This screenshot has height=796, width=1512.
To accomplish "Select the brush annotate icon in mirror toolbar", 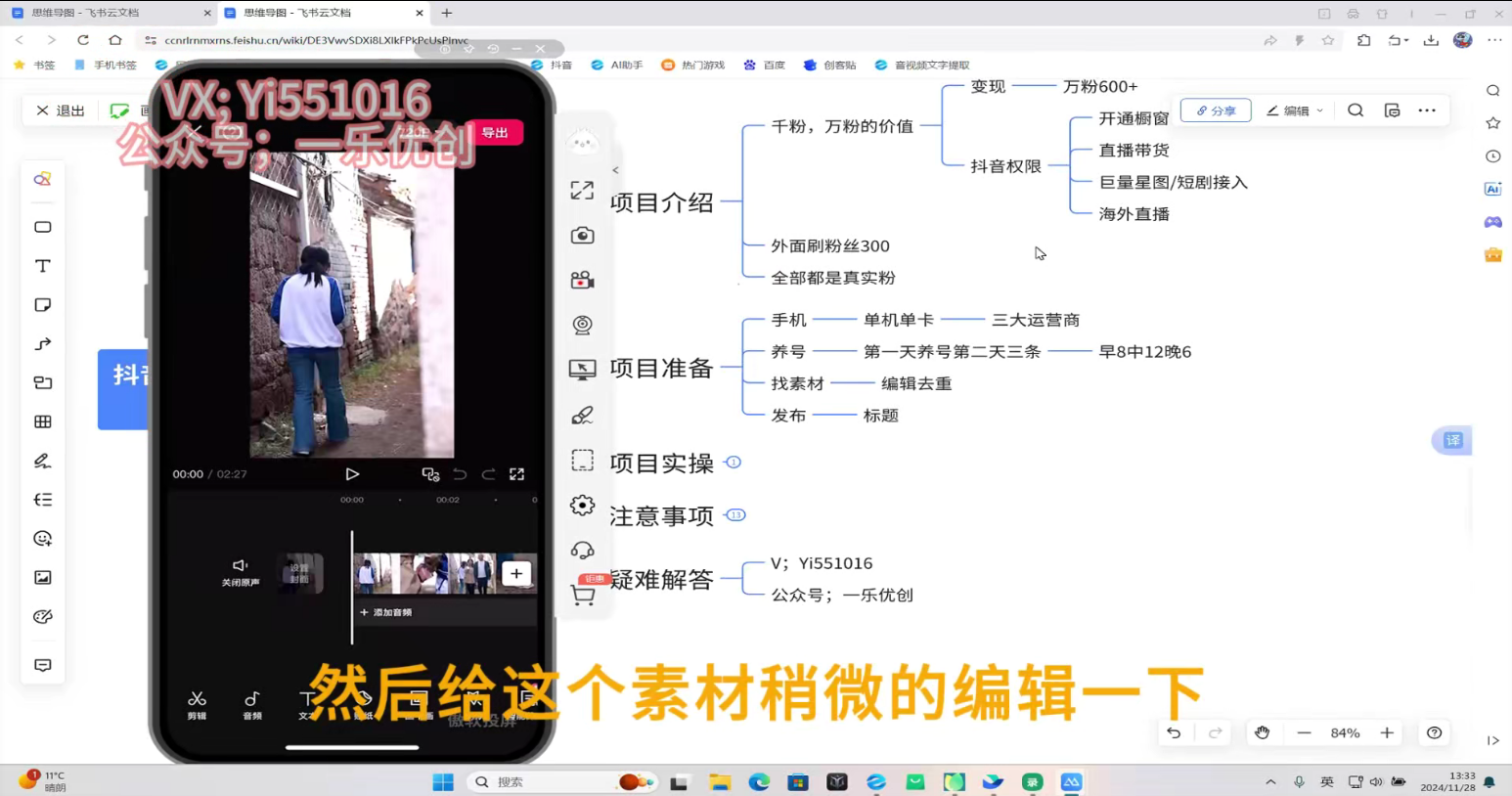I will (582, 416).
